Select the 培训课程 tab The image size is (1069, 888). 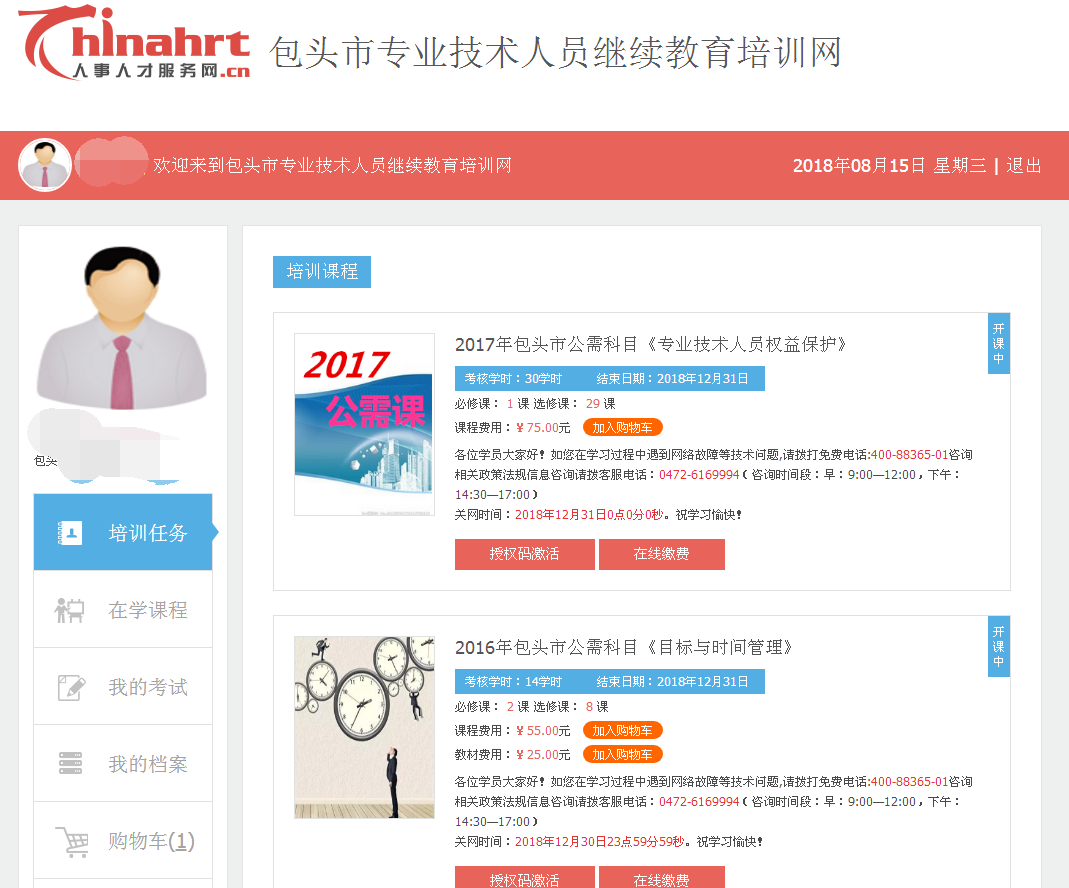pyautogui.click(x=322, y=272)
